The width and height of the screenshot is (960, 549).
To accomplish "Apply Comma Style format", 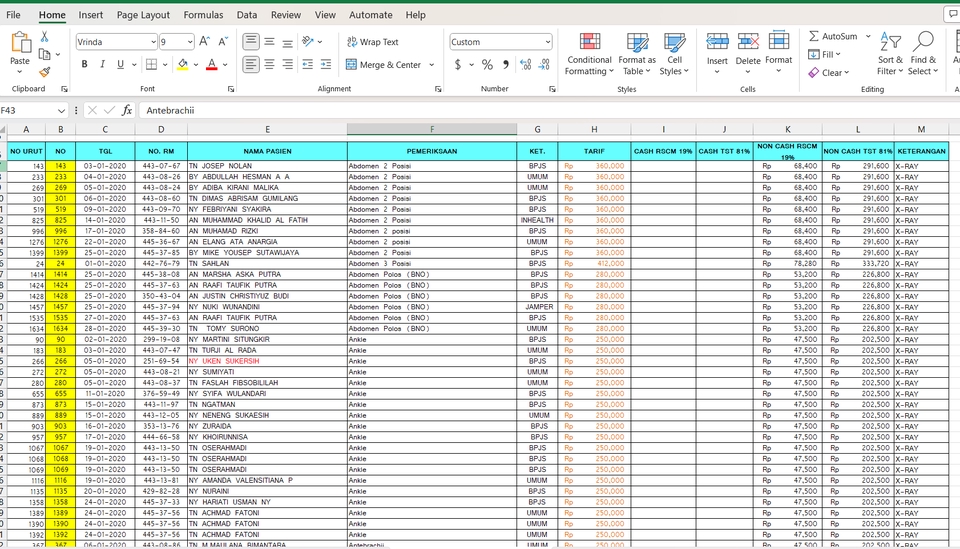I will [x=506, y=64].
